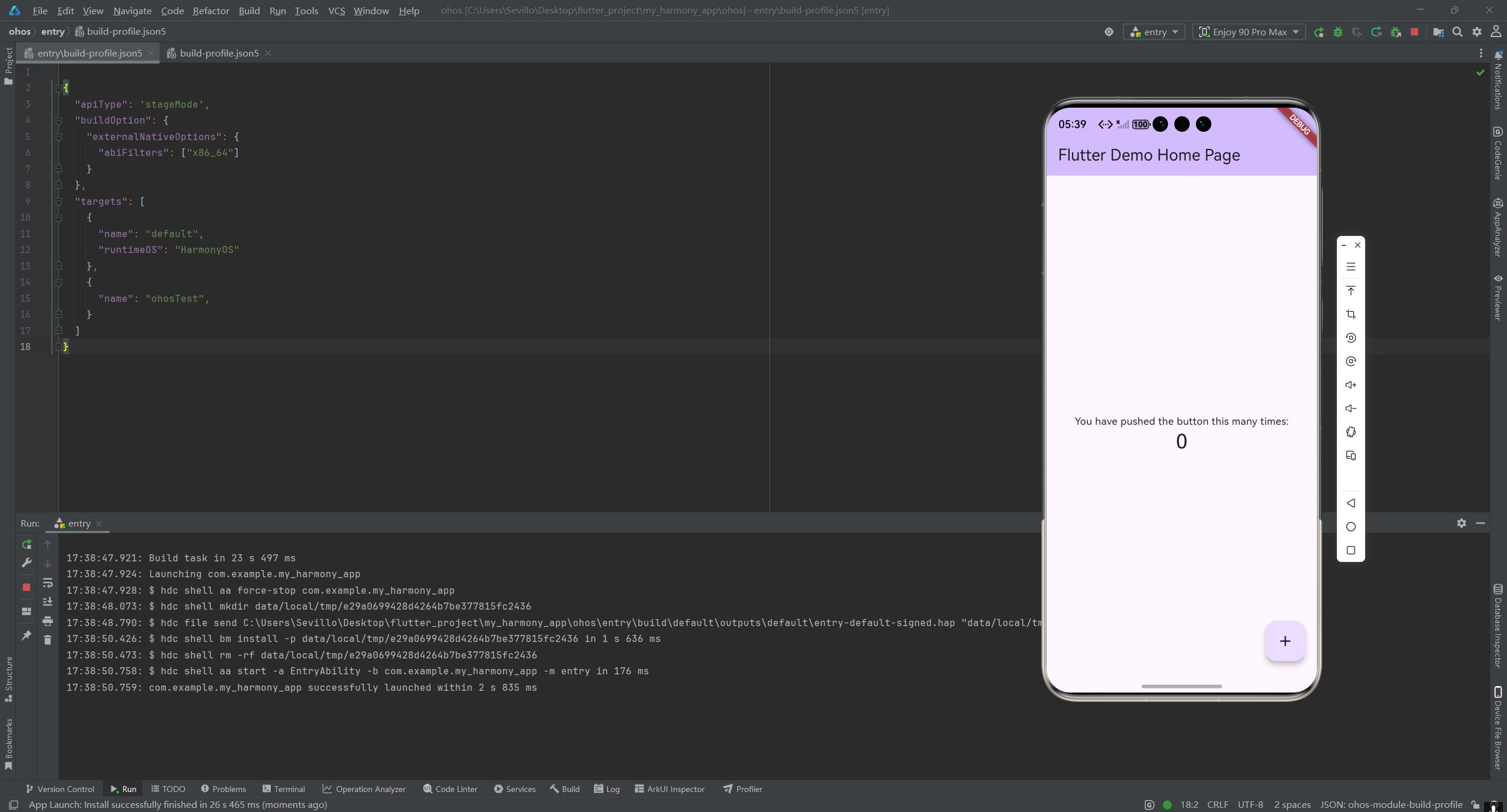The height and width of the screenshot is (812, 1507).
Task: Increase emulator volume
Action: [1350, 385]
